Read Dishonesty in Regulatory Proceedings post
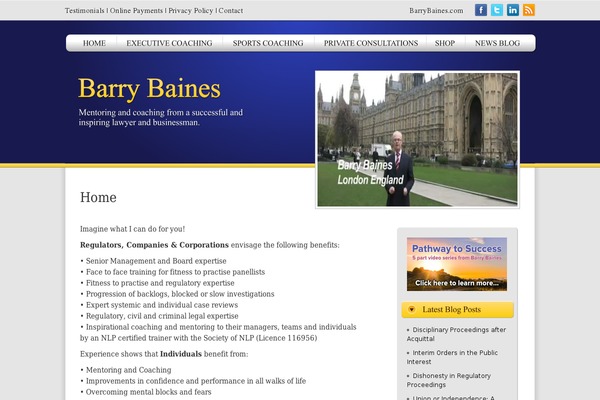The width and height of the screenshot is (600, 400). 448,380
